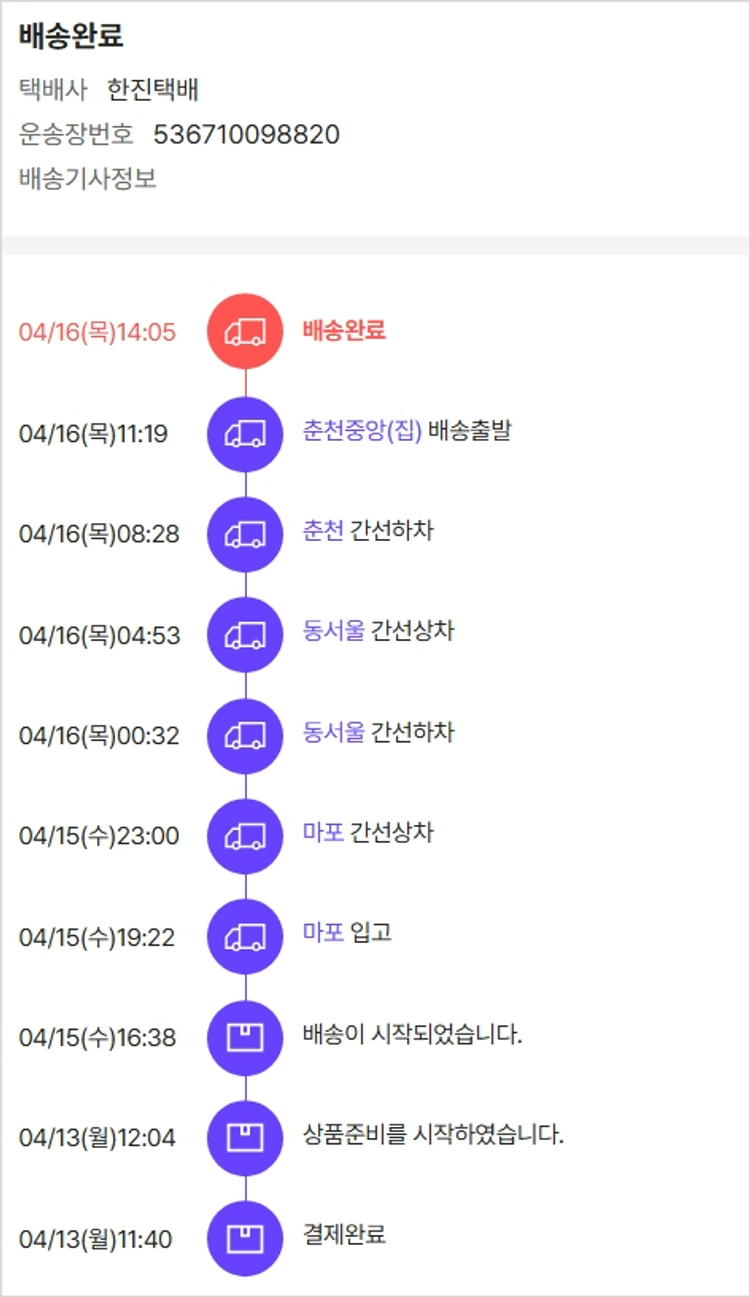
Task: Click the truck icon beside 동서울 간선하차
Action: [x=245, y=736]
